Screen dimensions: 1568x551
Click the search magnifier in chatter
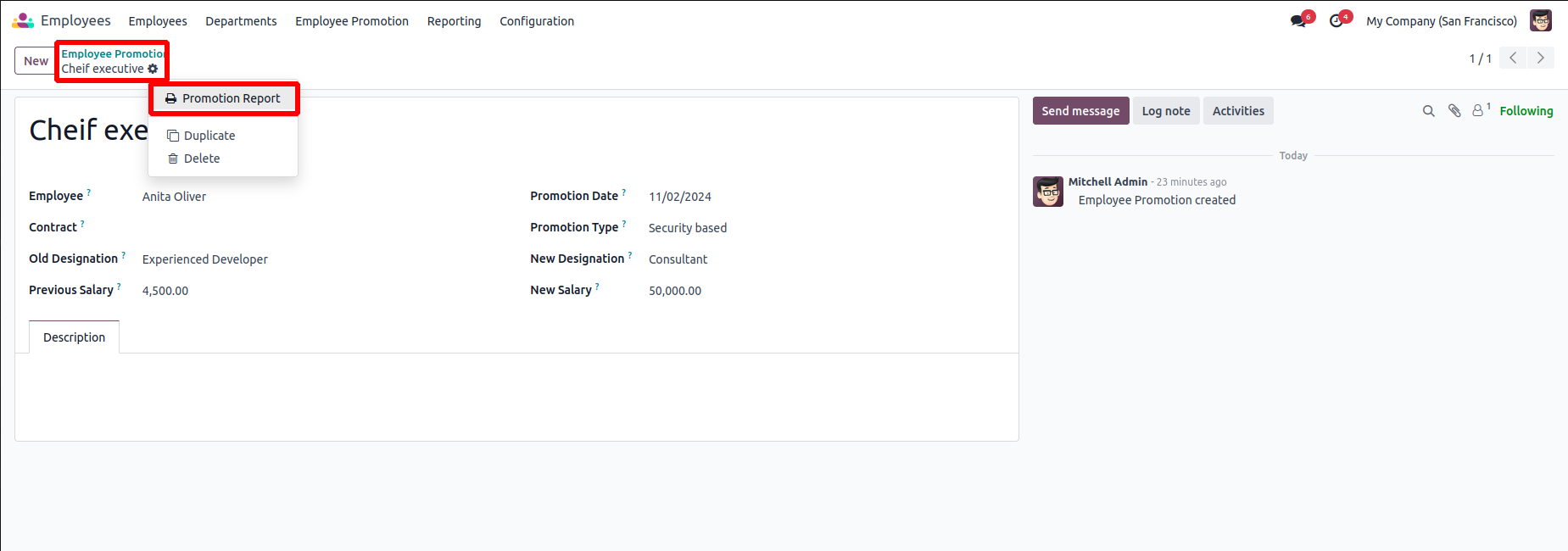pyautogui.click(x=1428, y=111)
